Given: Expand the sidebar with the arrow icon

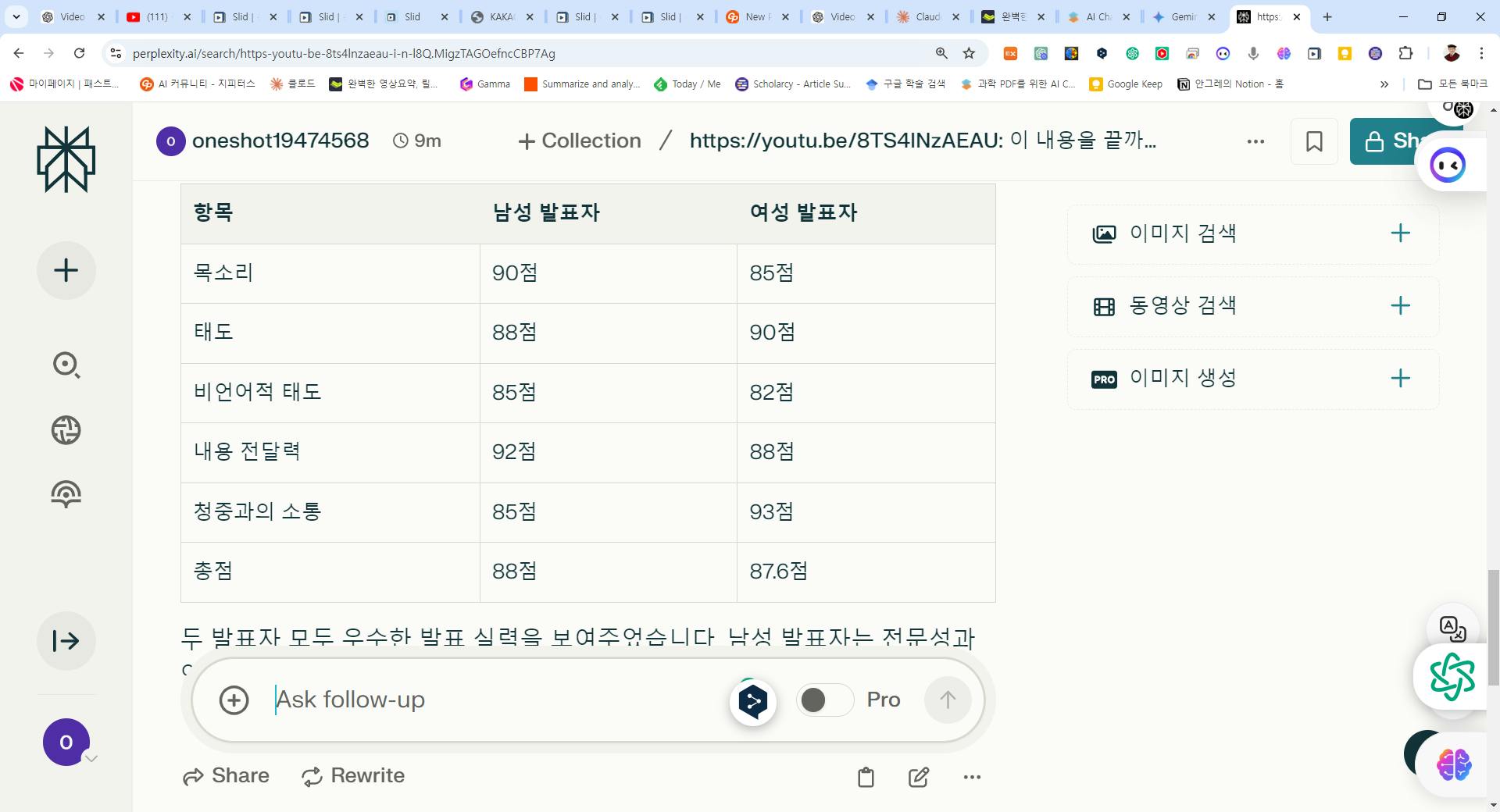Looking at the screenshot, I should [x=66, y=641].
